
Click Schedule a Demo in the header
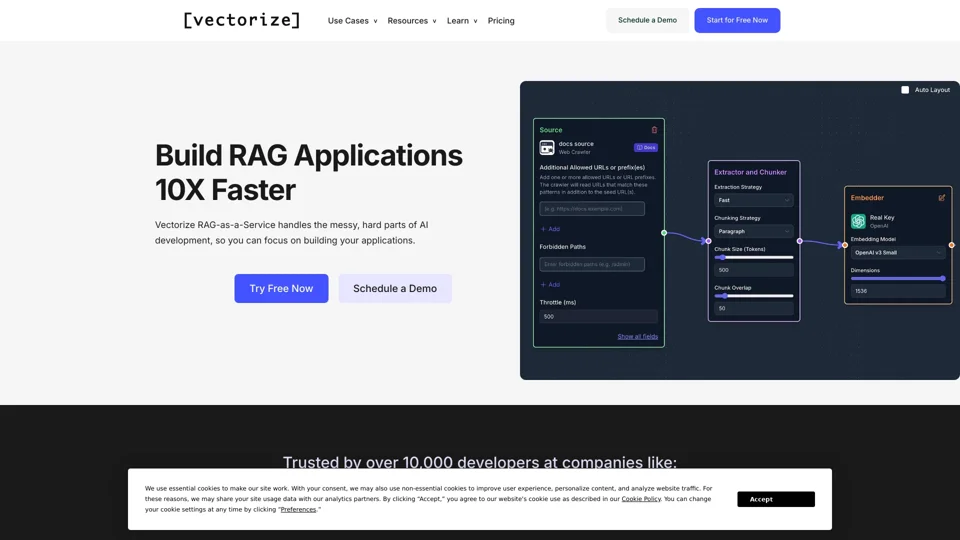tap(647, 20)
